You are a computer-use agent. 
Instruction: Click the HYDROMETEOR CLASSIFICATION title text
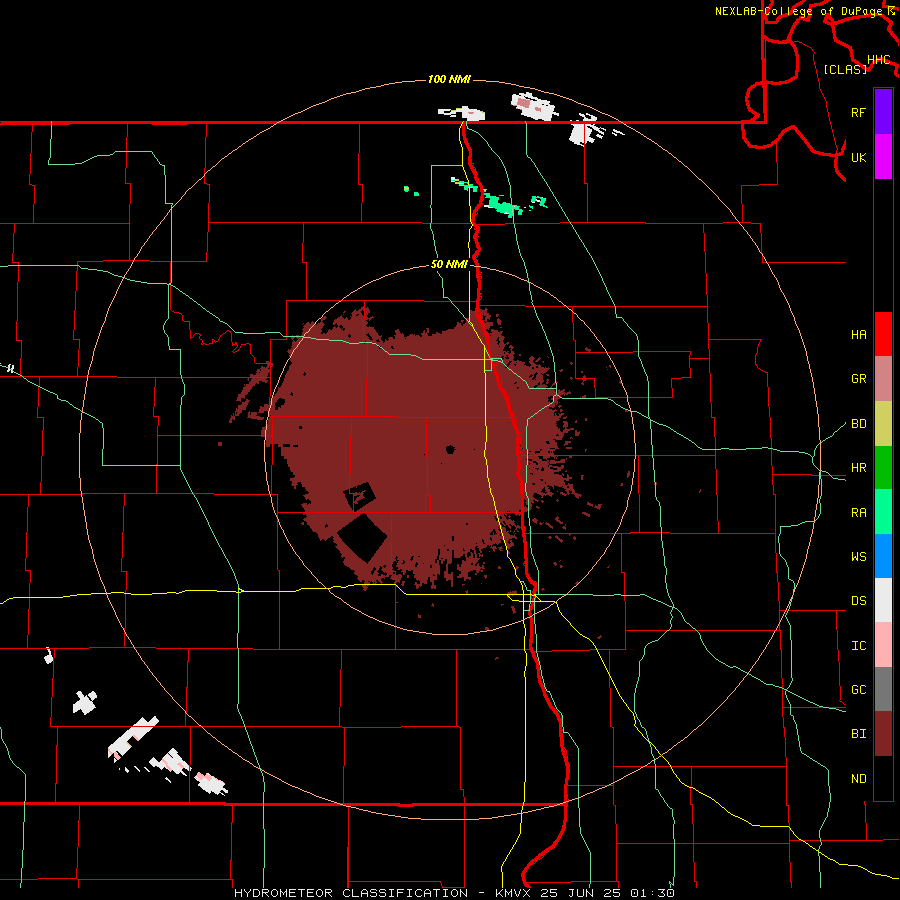(x=351, y=893)
